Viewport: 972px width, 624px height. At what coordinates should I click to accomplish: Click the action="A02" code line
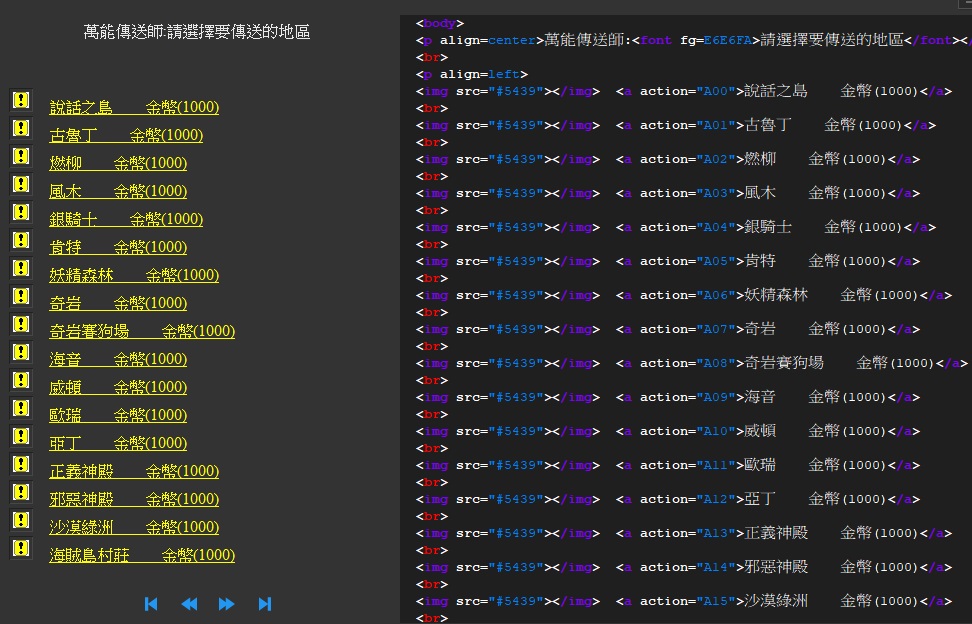click(x=668, y=159)
